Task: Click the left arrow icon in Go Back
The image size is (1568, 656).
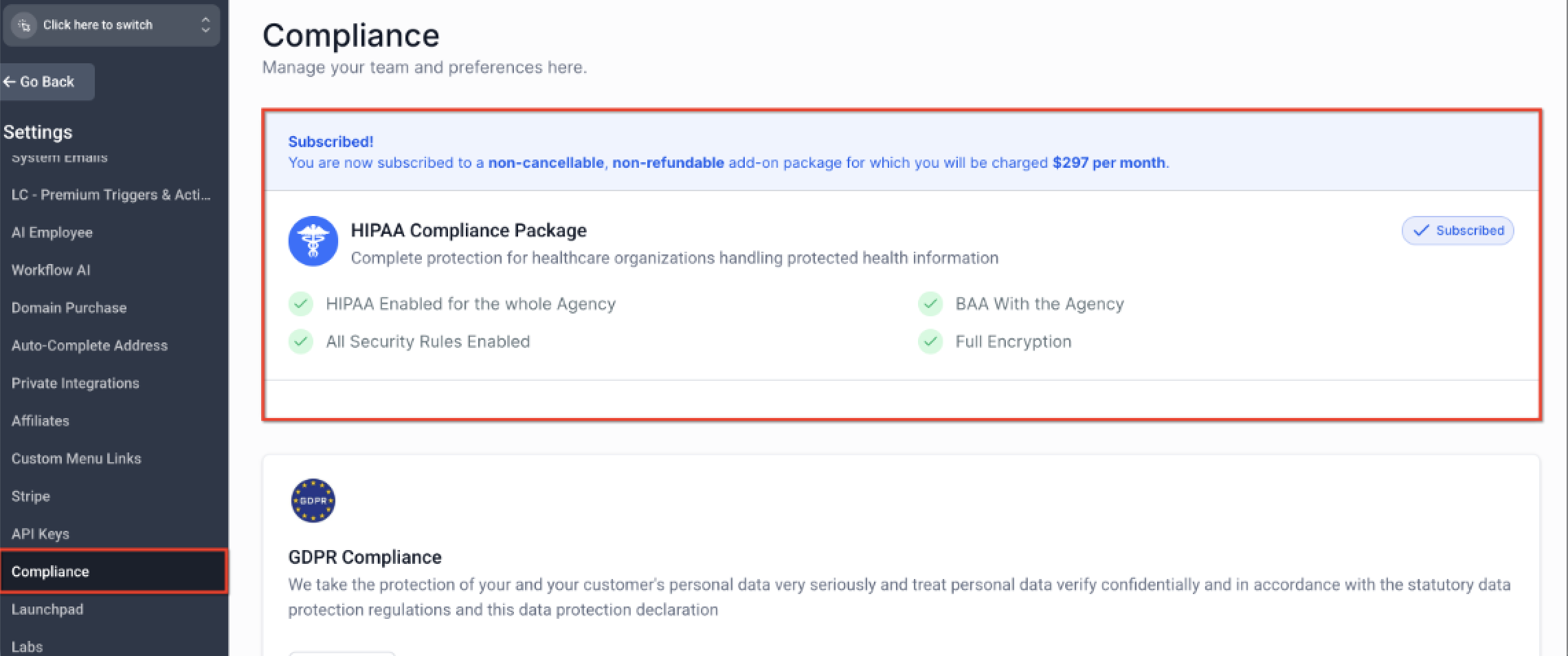Action: tap(9, 82)
